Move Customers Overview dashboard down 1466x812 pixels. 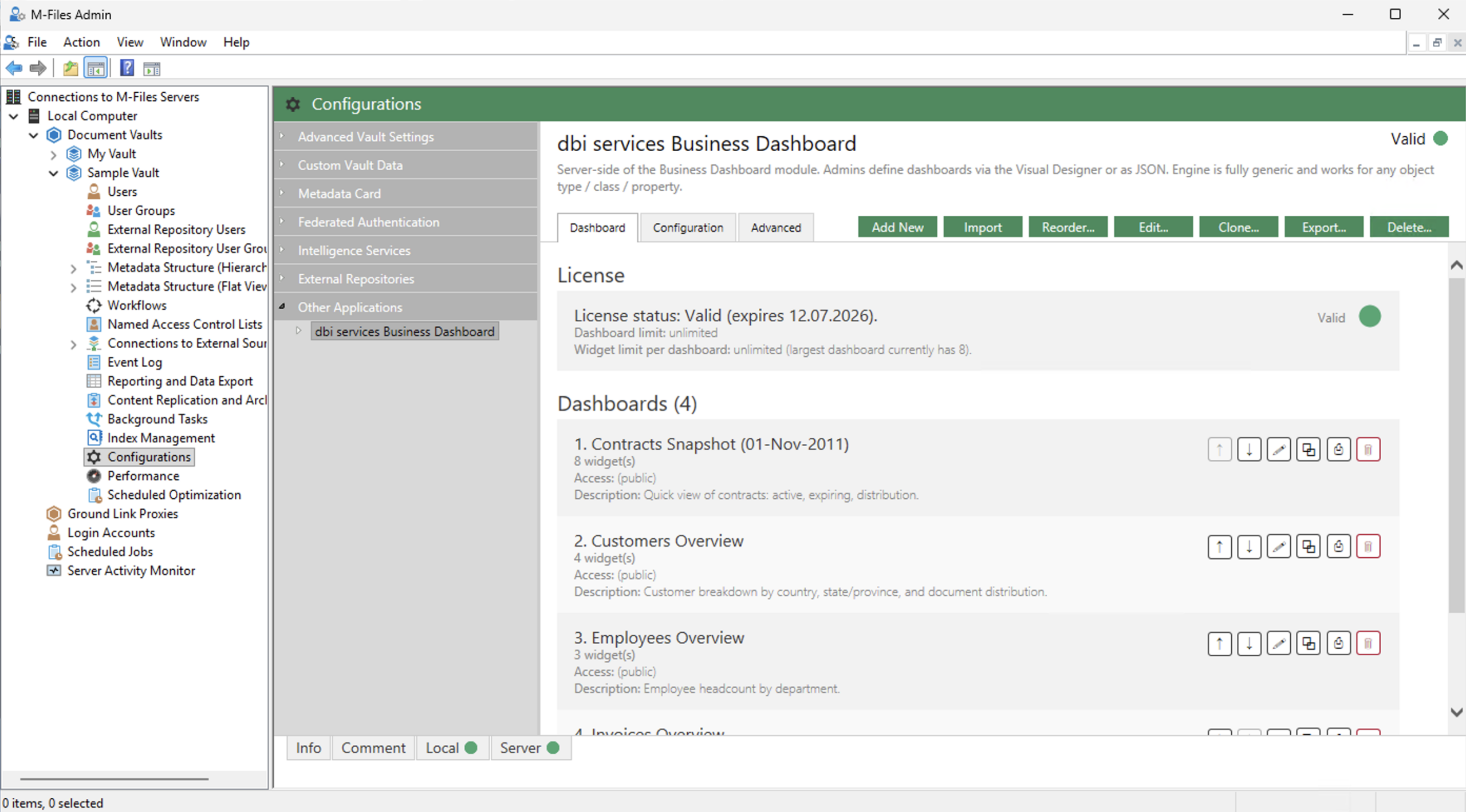[x=1249, y=546]
